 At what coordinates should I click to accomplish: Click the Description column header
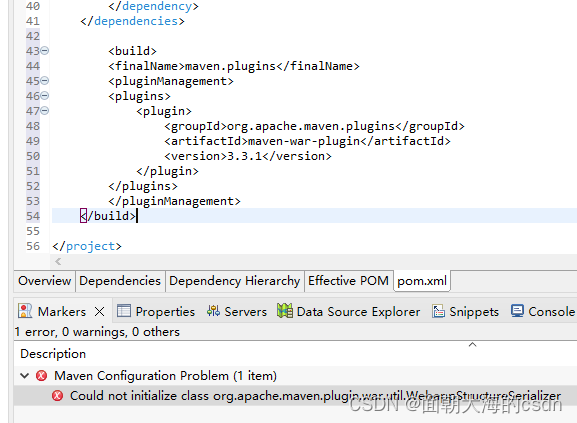pyautogui.click(x=53, y=354)
